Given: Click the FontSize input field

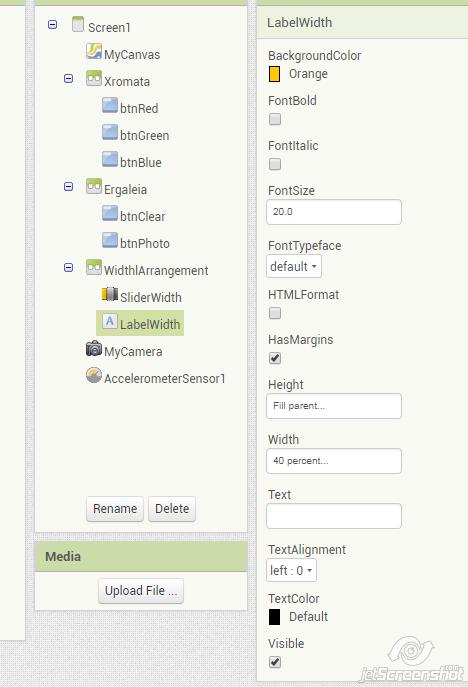Looking at the screenshot, I should tap(334, 212).
